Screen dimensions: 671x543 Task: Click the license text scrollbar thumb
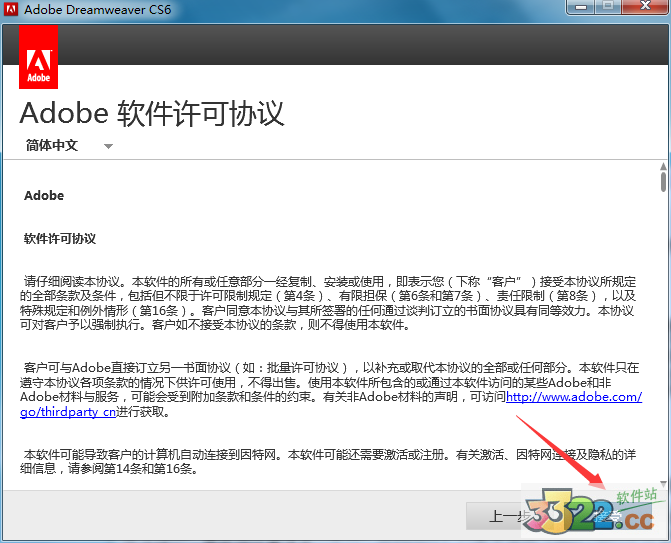(x=663, y=182)
